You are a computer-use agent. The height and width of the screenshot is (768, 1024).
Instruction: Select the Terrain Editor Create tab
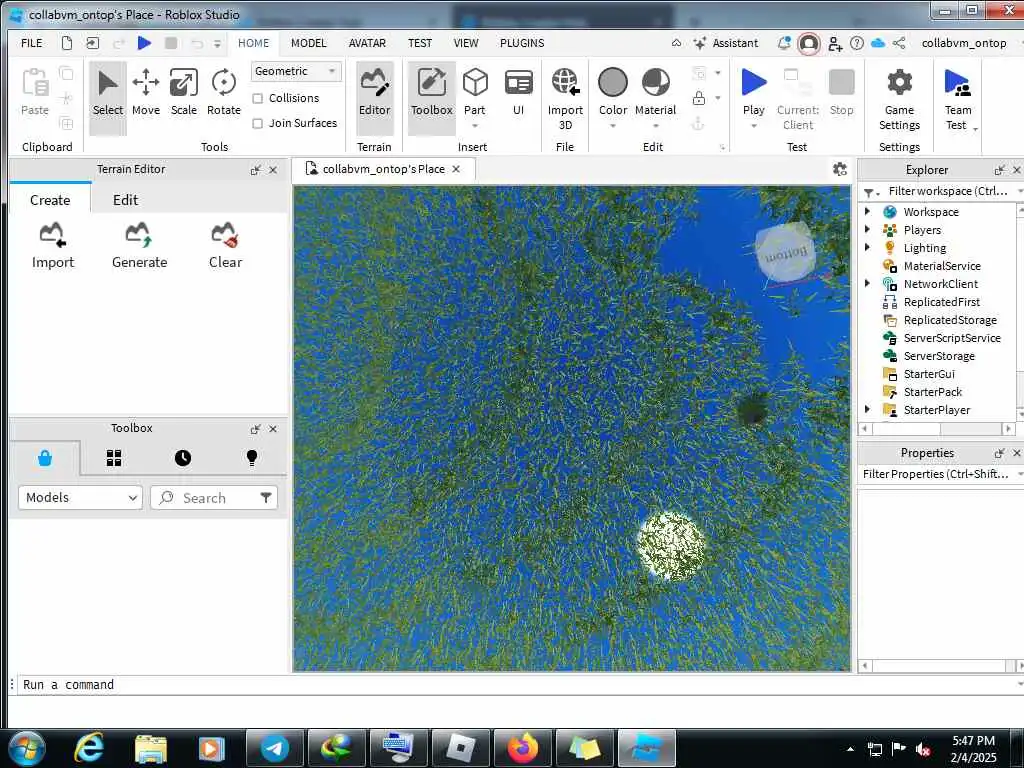pyautogui.click(x=50, y=200)
